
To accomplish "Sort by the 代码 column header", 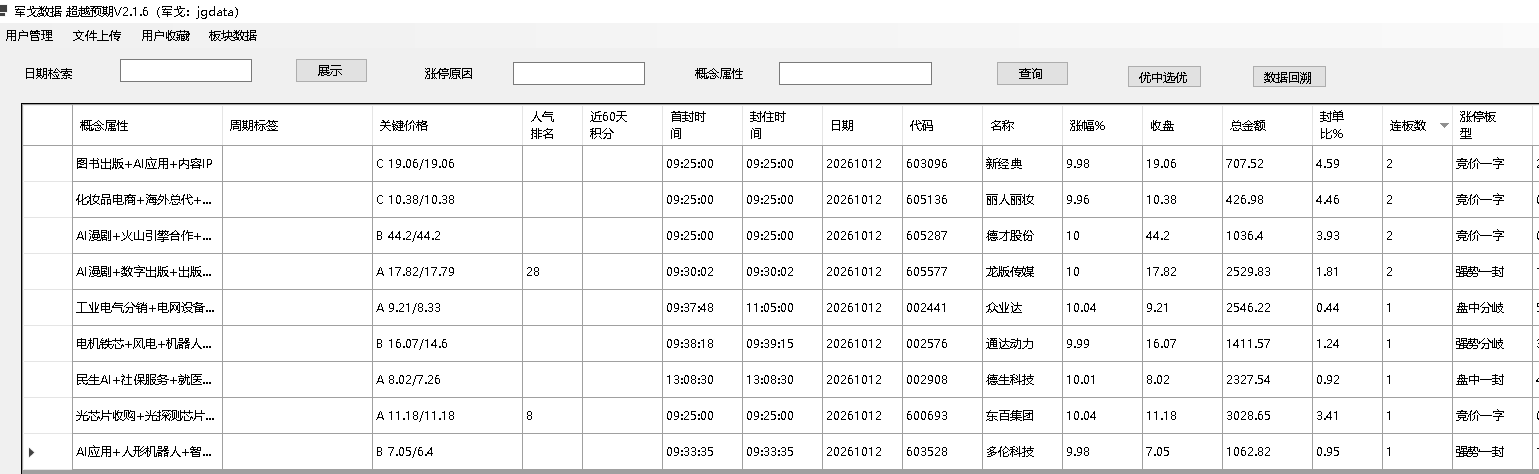I will point(942,126).
